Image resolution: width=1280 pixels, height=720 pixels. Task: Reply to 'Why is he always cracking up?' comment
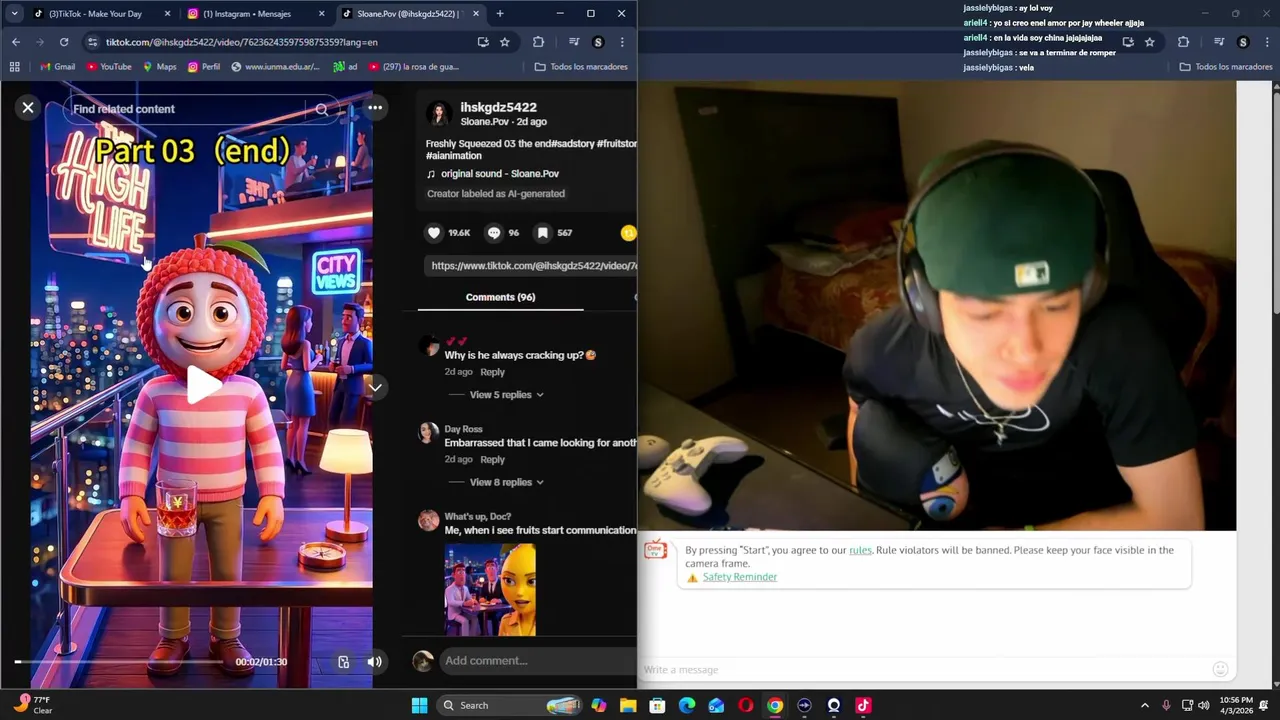tap(492, 372)
